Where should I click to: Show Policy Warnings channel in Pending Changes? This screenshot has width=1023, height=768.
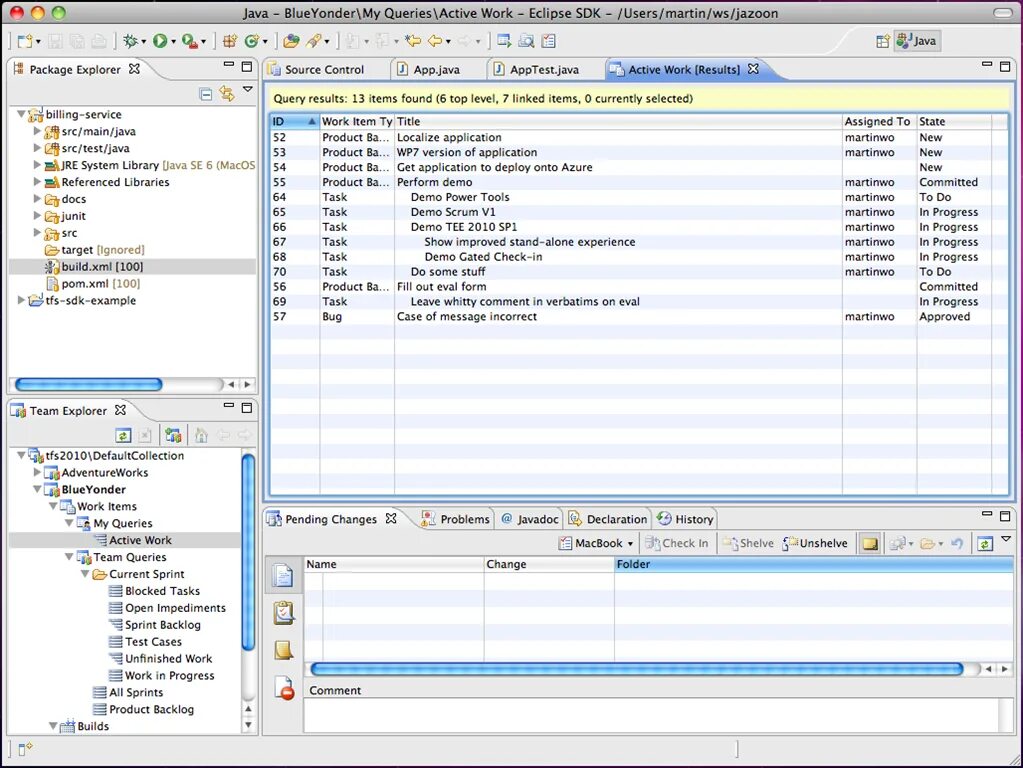(x=284, y=688)
